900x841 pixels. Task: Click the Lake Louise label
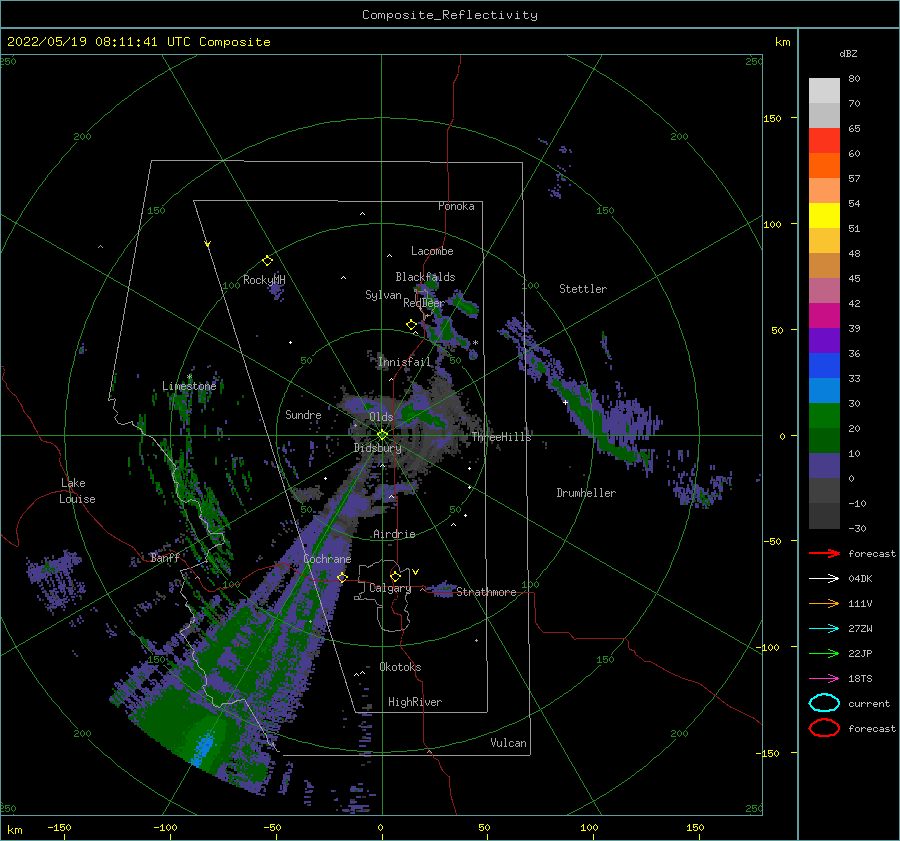[77, 491]
